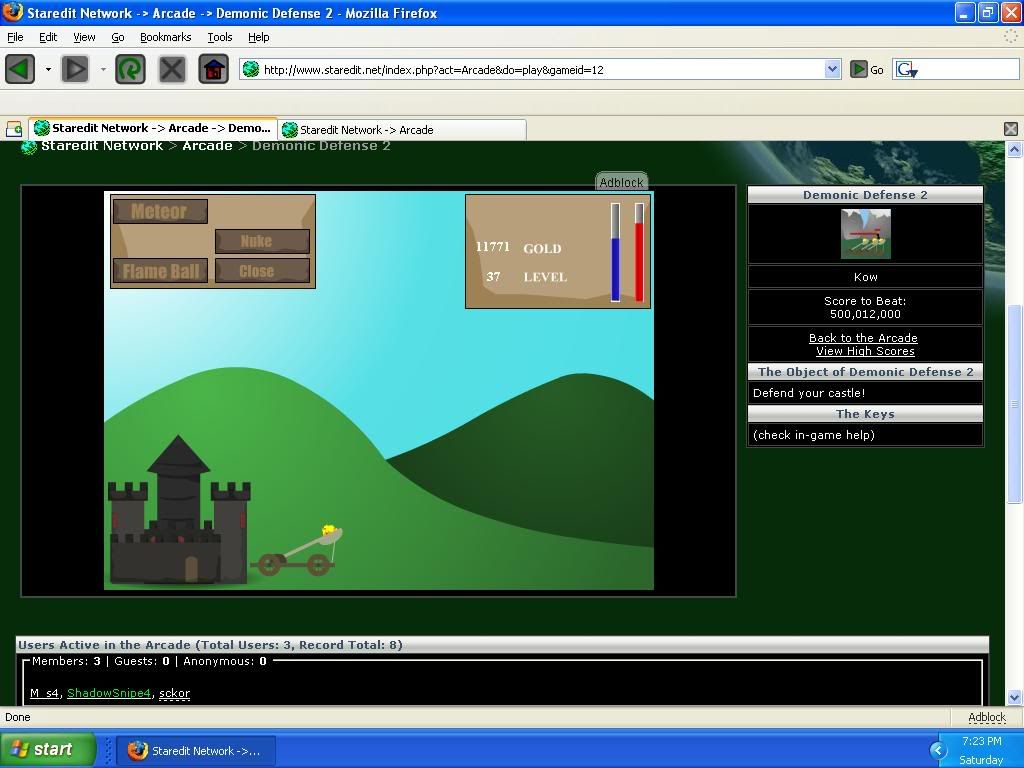Click the 11771 gold value
The image size is (1024, 768).
pyautogui.click(x=492, y=246)
